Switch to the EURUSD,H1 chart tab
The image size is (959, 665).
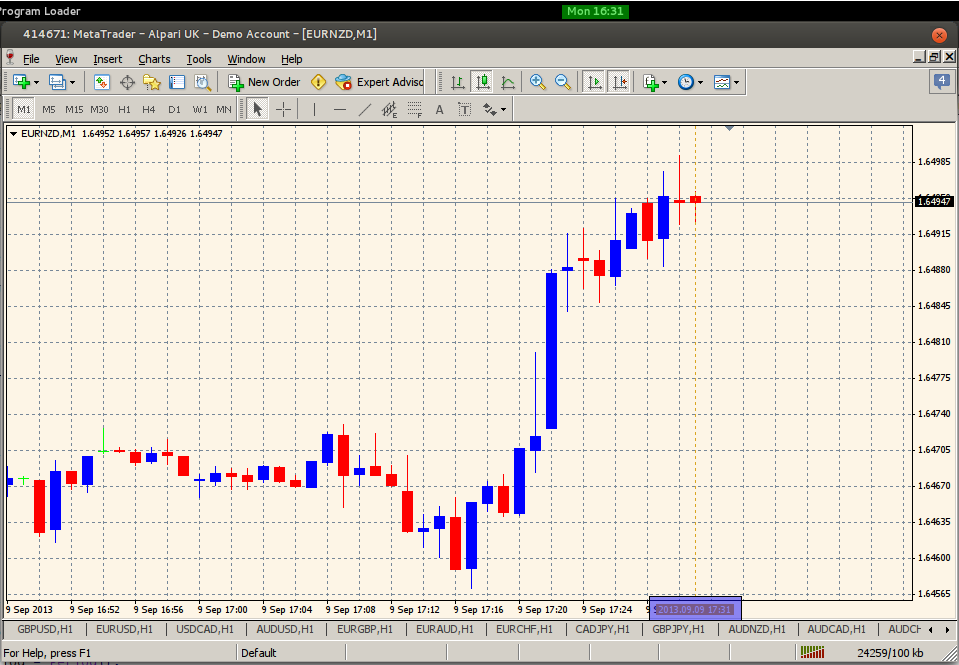click(x=125, y=629)
